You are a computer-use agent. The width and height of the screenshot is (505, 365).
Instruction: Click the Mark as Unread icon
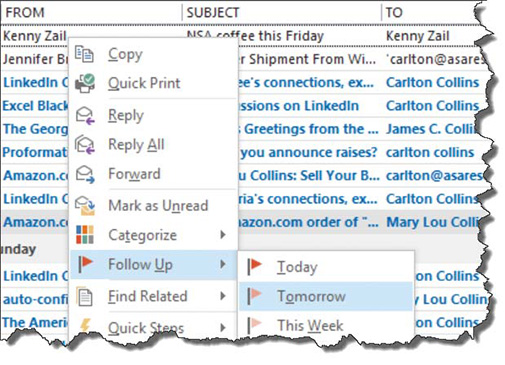85,206
